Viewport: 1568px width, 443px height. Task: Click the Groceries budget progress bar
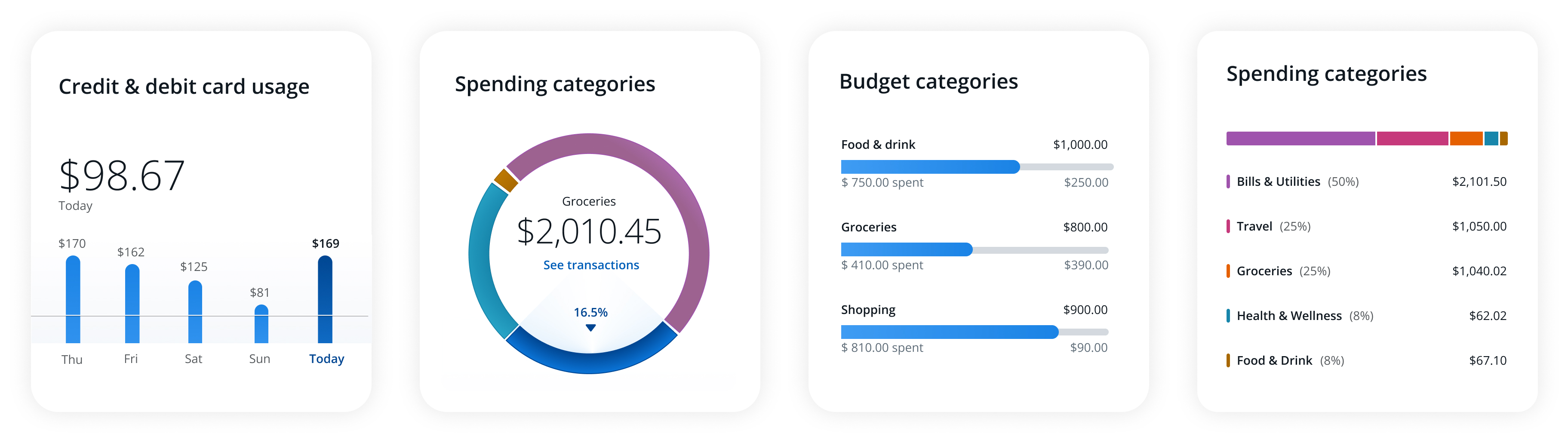point(974,249)
